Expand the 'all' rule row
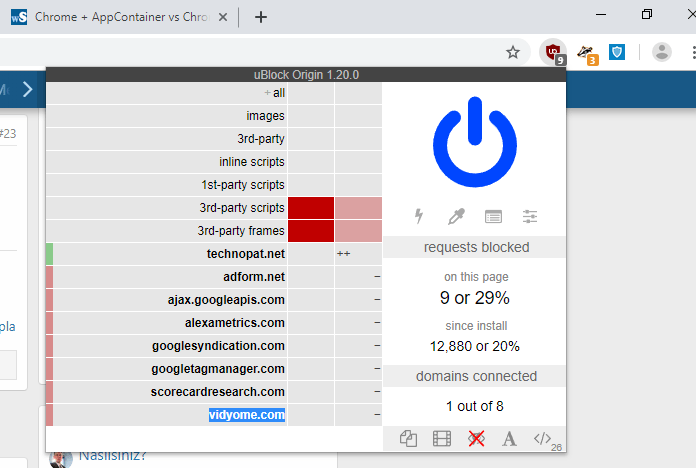The height and width of the screenshot is (468, 696). pyautogui.click(x=167, y=93)
